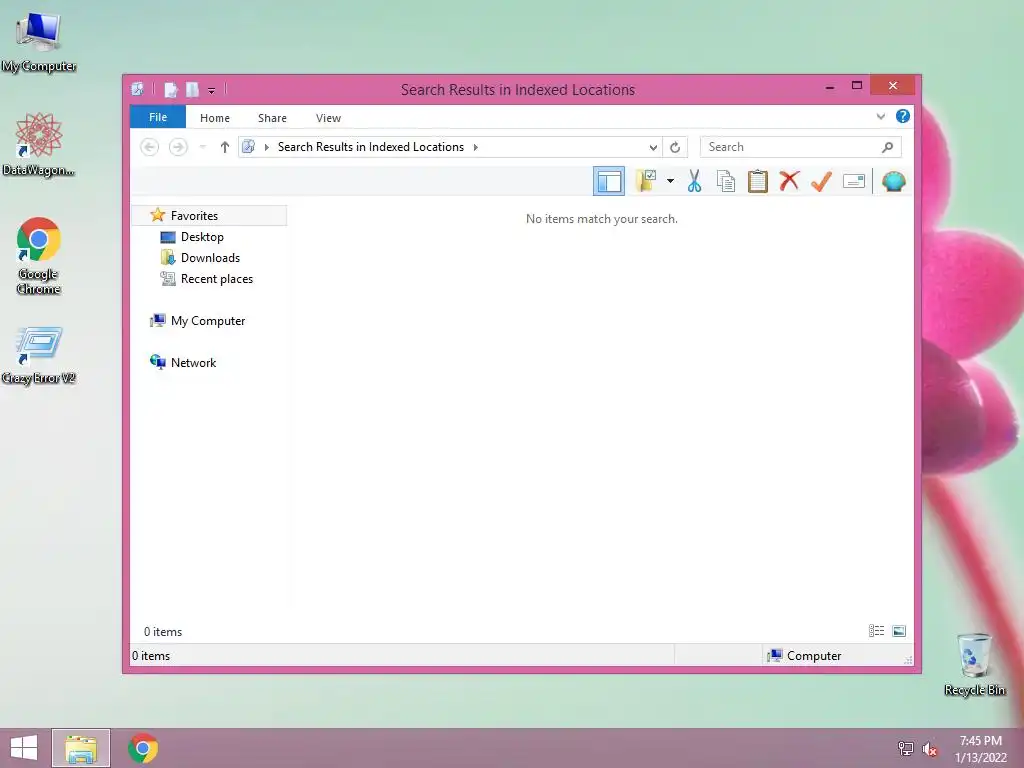
Task: Click File Explorer in taskbar
Action: pos(81,748)
